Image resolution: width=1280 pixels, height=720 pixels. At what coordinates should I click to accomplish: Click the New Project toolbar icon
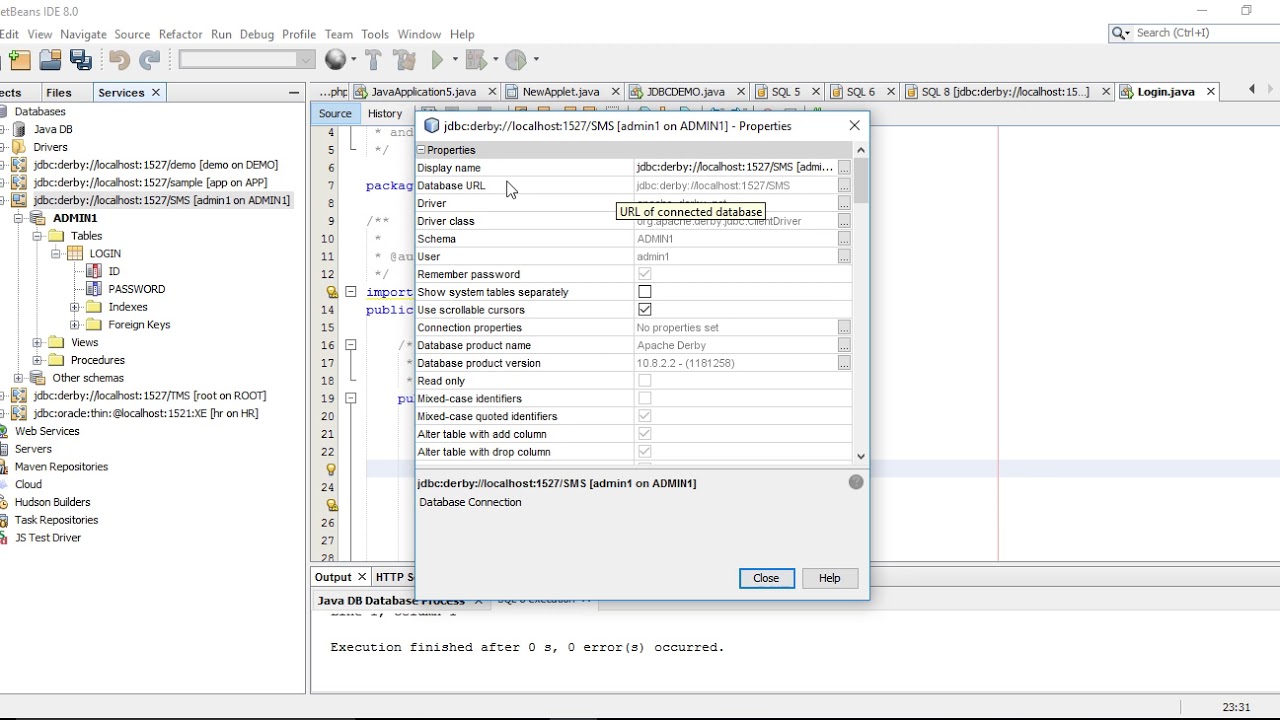click(x=19, y=60)
